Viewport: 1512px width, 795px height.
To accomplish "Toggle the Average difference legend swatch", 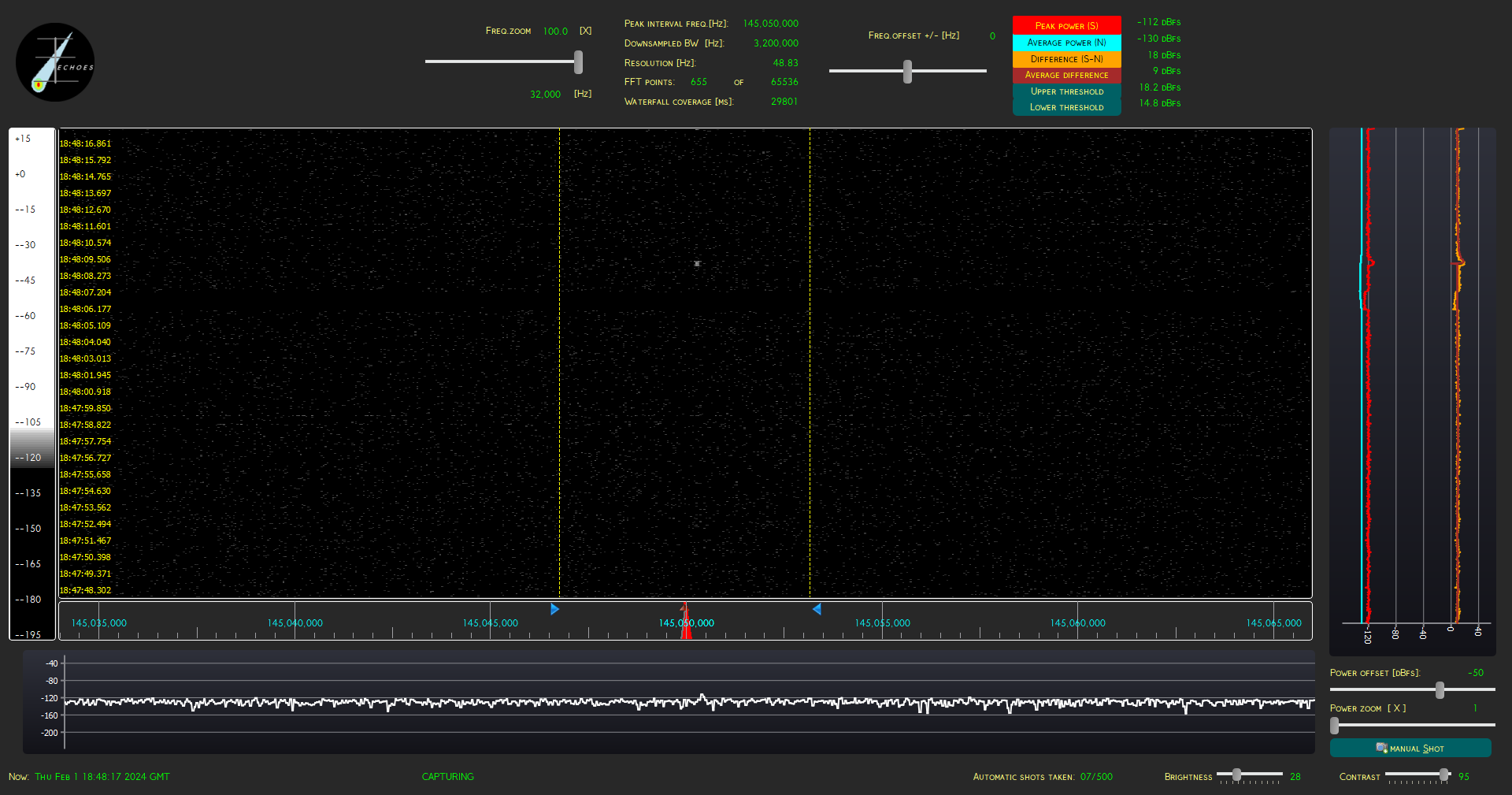I will [1066, 75].
